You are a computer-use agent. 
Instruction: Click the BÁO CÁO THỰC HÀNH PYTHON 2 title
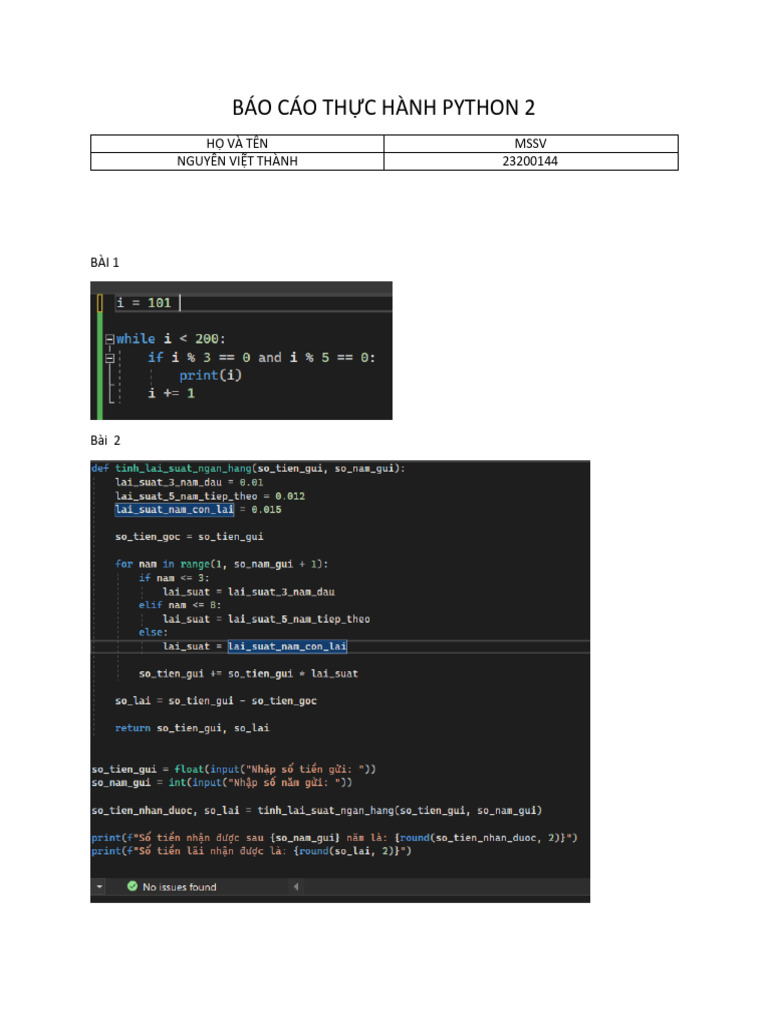384,108
